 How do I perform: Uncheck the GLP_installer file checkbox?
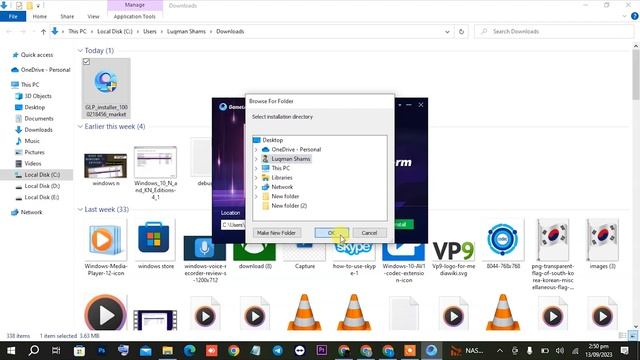(x=86, y=62)
